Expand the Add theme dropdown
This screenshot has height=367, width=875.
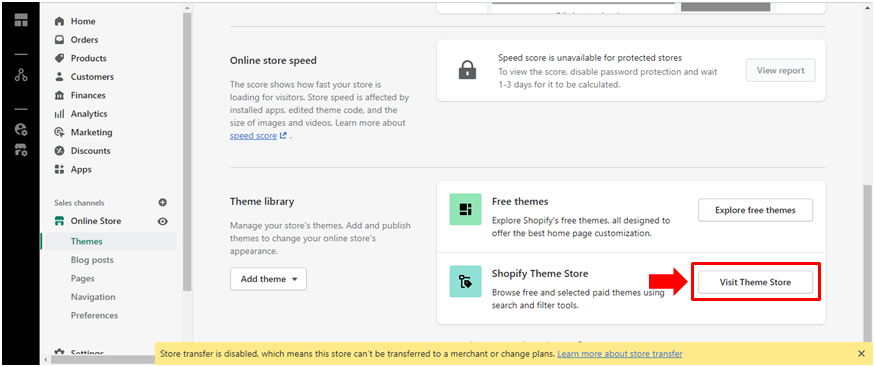268,279
